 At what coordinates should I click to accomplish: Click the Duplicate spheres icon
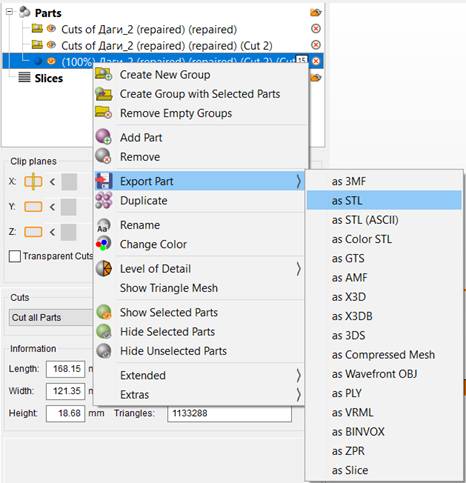(x=104, y=200)
